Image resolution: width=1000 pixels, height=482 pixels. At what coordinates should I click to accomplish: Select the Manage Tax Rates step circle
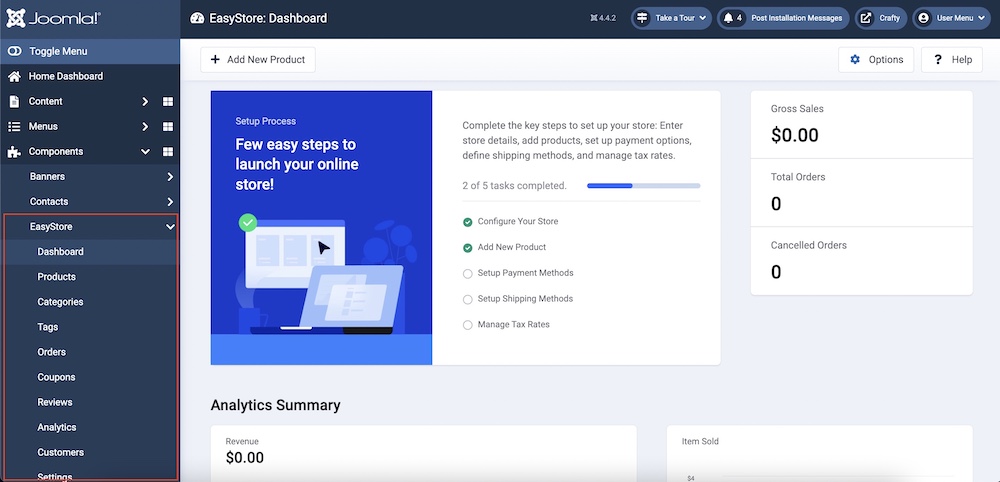[x=467, y=325]
